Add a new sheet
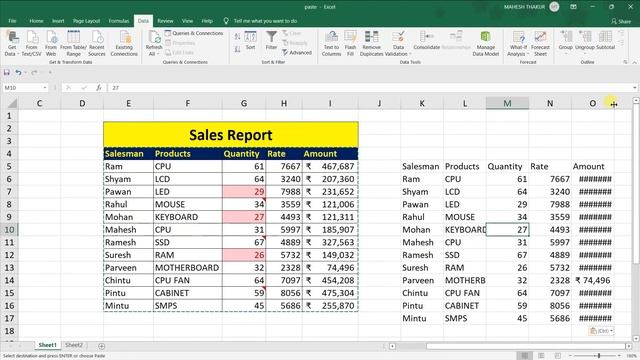 tap(101, 346)
